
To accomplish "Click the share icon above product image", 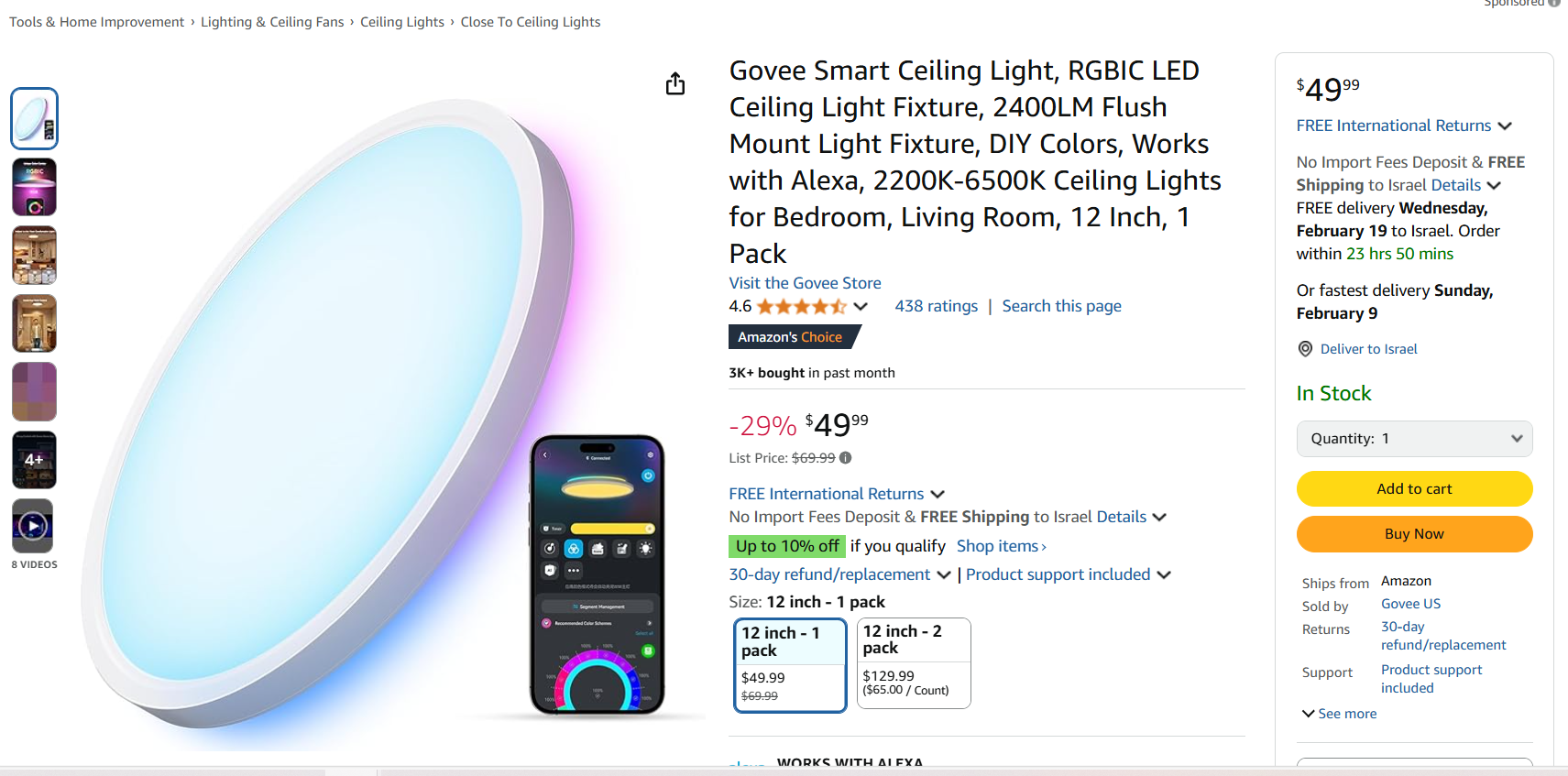I will pos(675,84).
